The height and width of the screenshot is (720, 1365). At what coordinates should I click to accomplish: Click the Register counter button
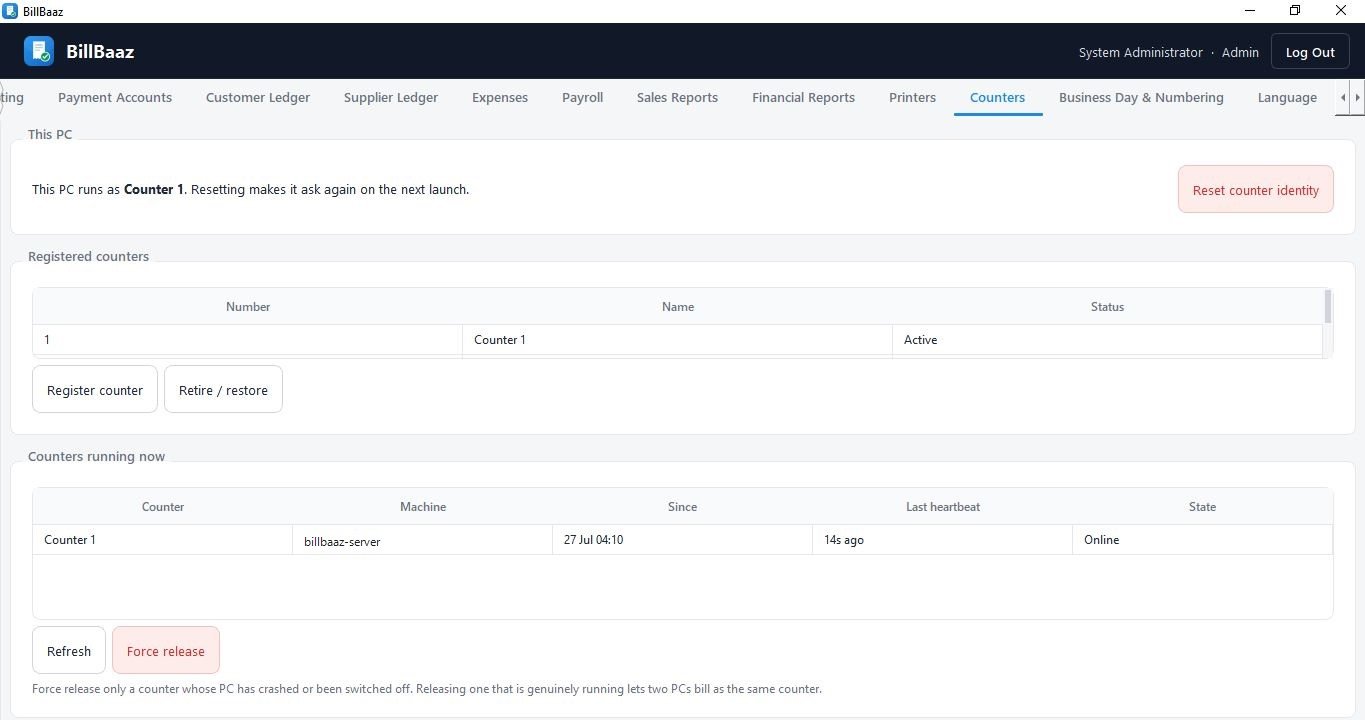95,389
